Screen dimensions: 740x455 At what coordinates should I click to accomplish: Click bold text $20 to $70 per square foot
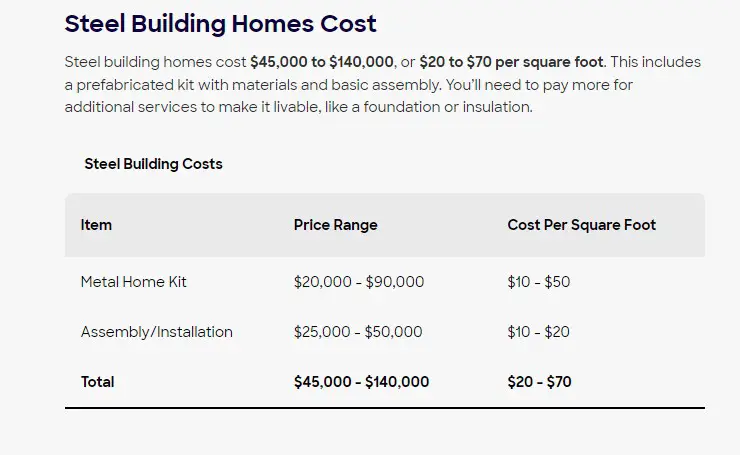(511, 62)
